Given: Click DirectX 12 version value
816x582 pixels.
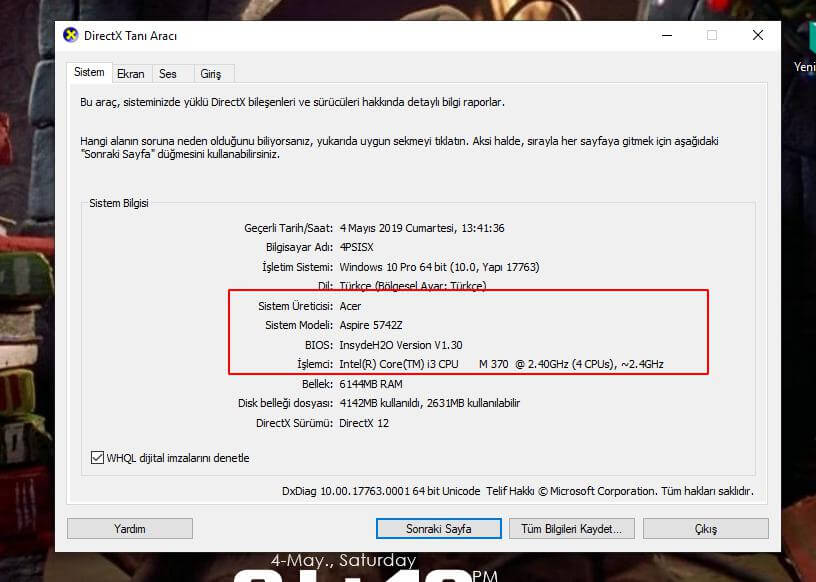Looking at the screenshot, I should tap(364, 423).
